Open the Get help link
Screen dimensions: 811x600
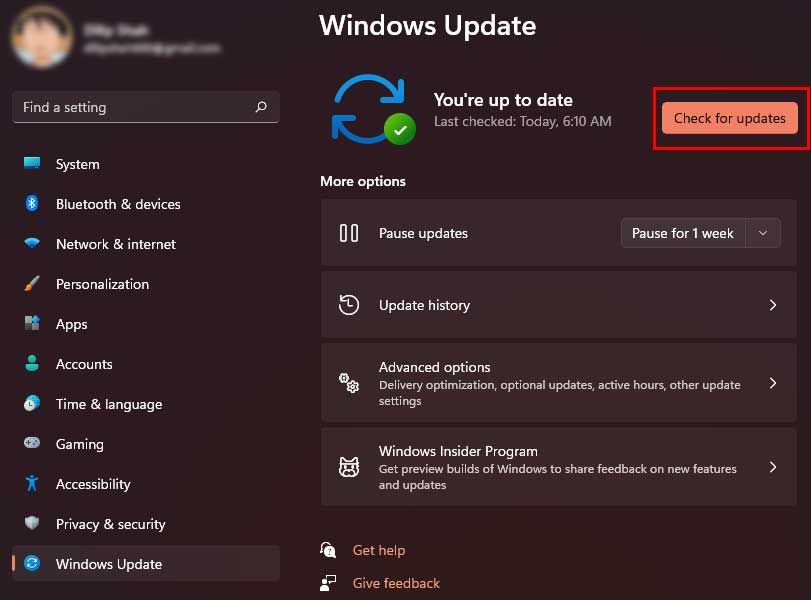point(379,550)
